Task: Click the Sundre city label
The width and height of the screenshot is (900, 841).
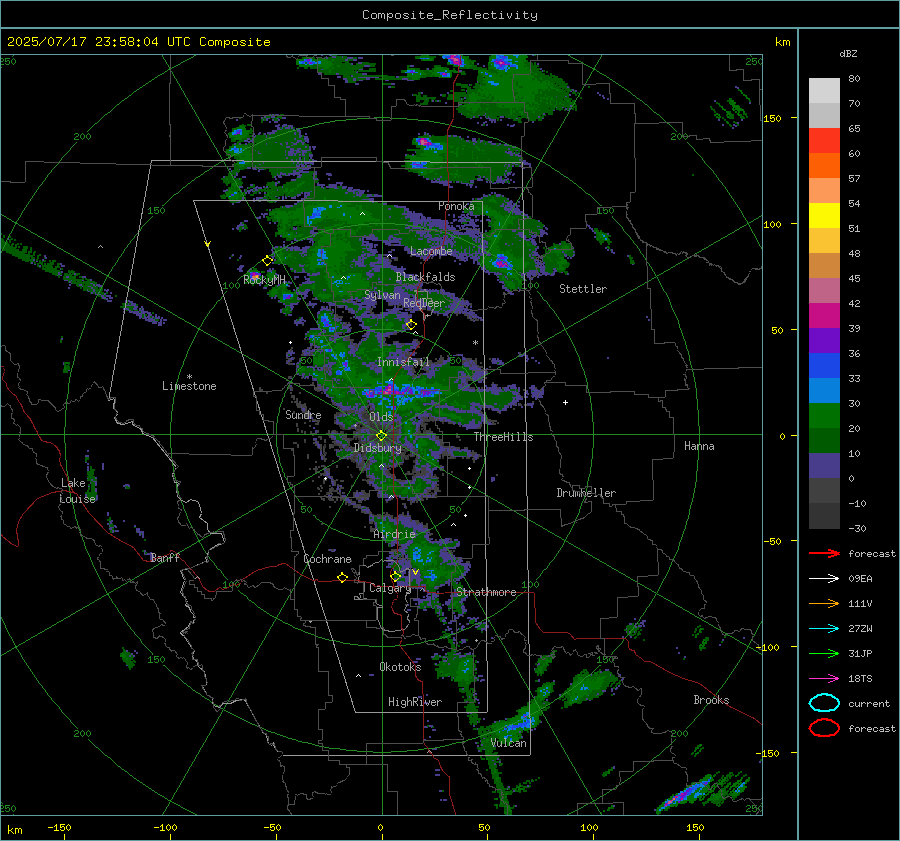Action: click(x=303, y=414)
